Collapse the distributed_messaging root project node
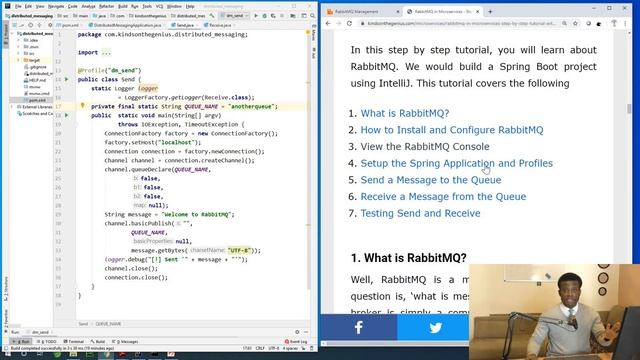640x360 pixels. click(12, 33)
